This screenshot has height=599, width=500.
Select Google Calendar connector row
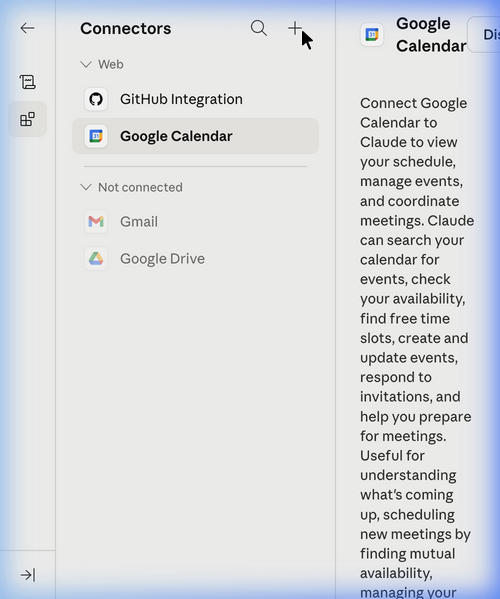click(x=195, y=136)
